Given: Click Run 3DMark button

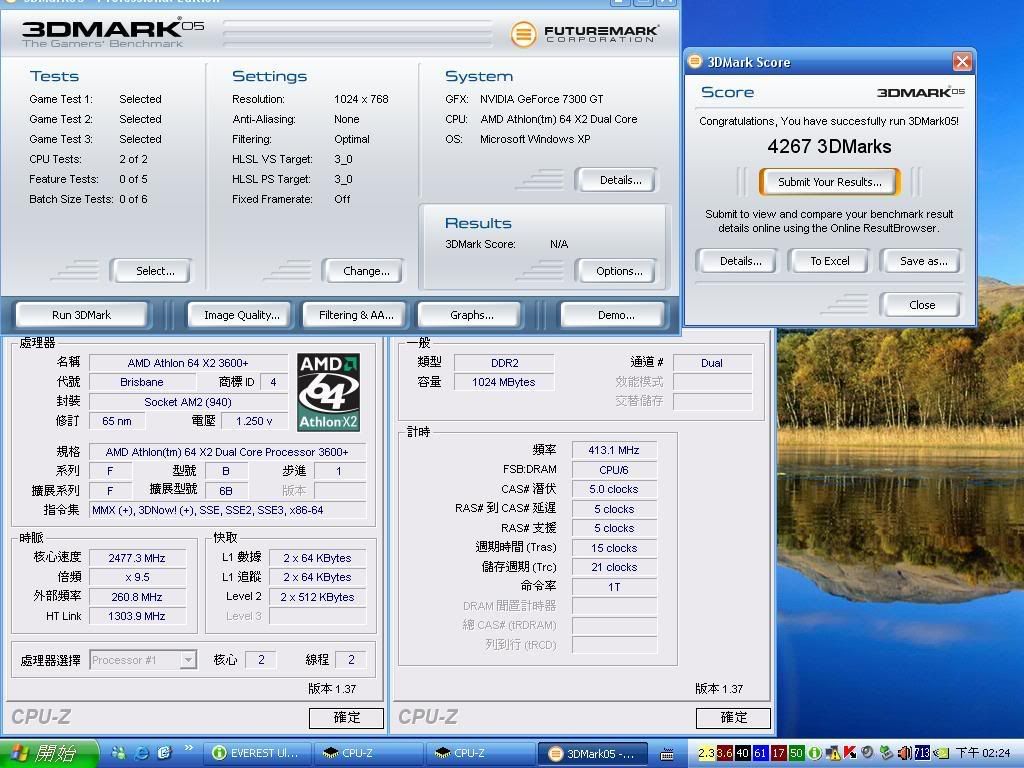Looking at the screenshot, I should tap(82, 315).
